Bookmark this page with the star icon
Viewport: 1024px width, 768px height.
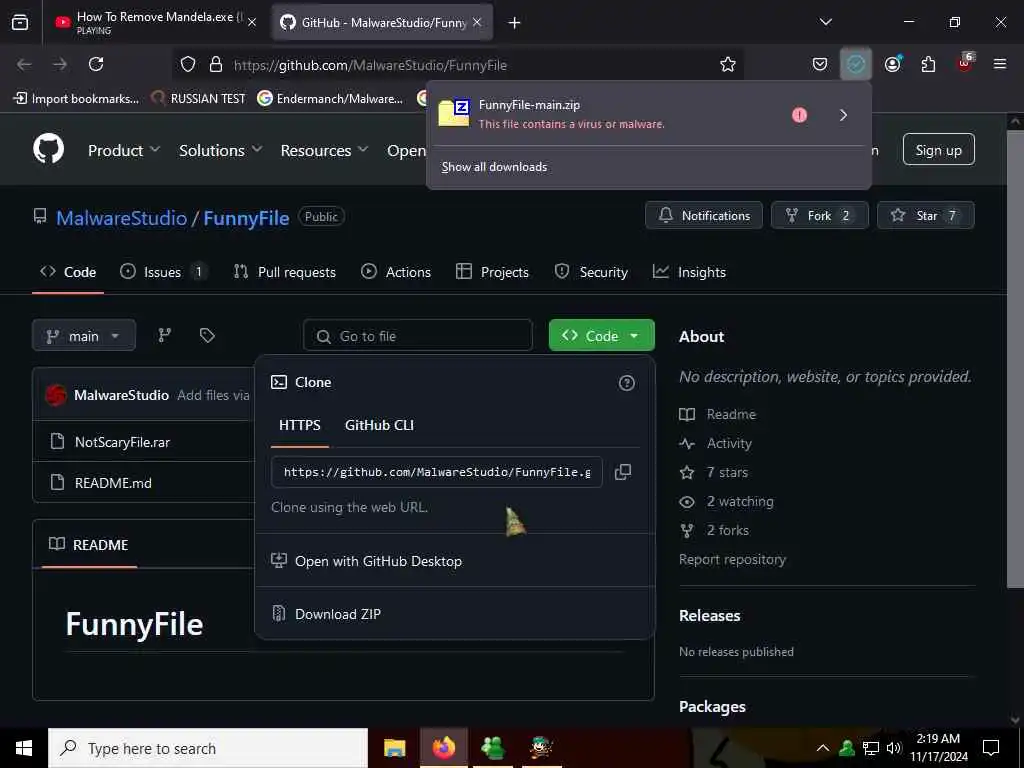728,64
